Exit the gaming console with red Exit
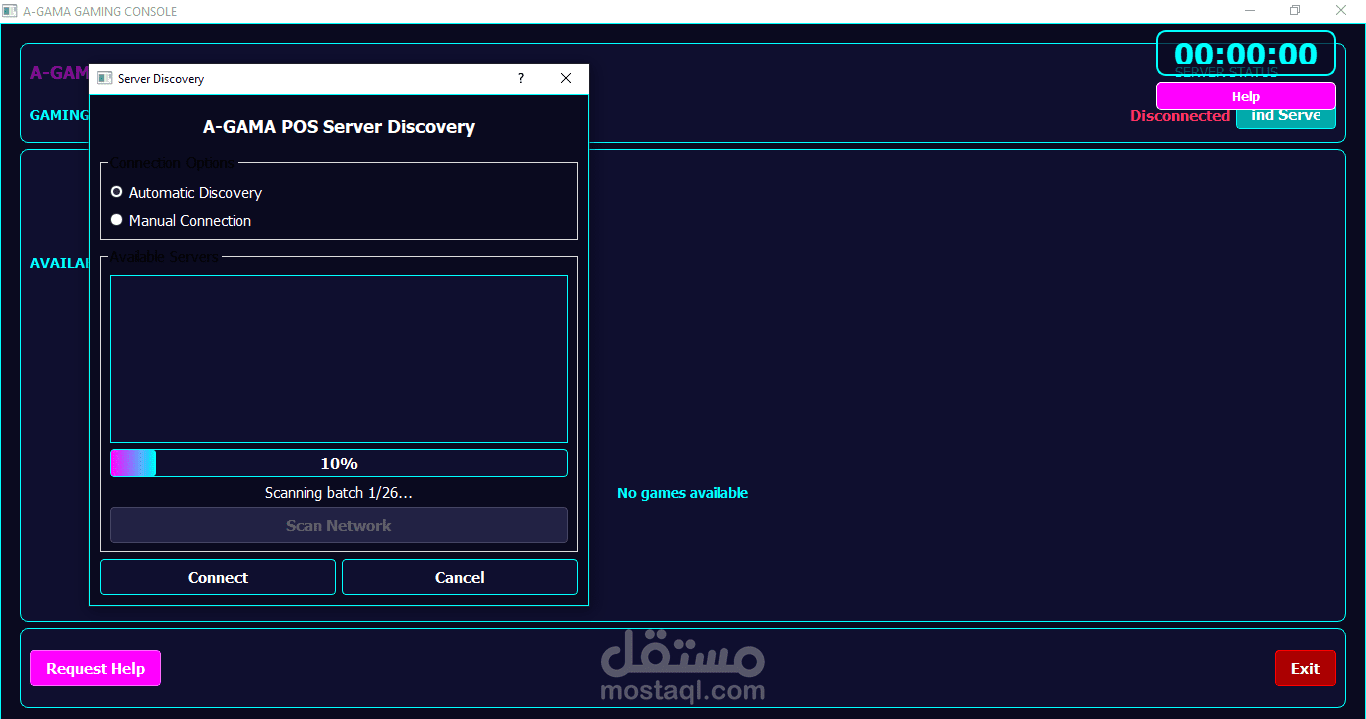The height and width of the screenshot is (719, 1366). [1305, 668]
